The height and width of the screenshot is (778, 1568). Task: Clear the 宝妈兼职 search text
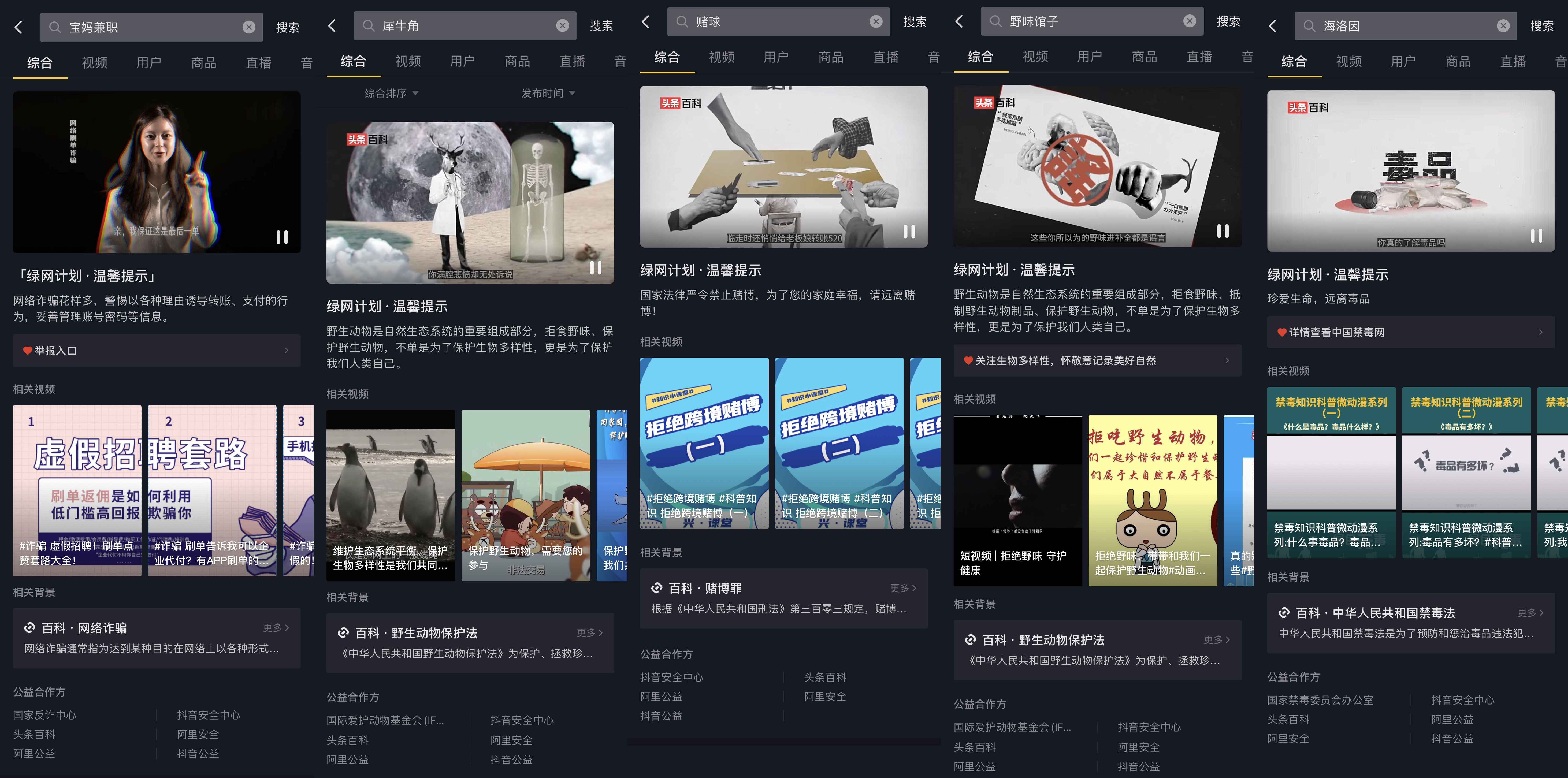point(249,27)
